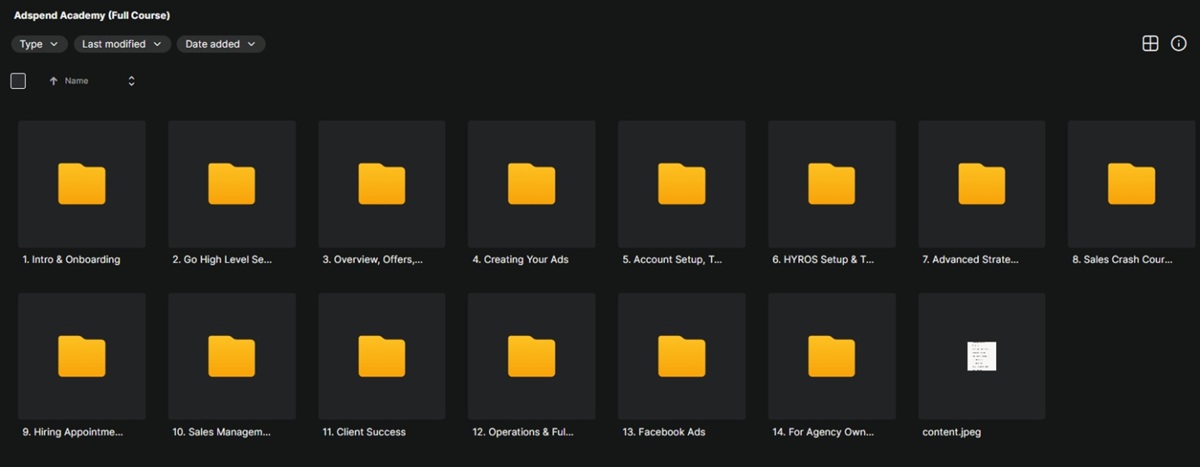1200x467 pixels.
Task: Toggle sort order arrows next to Name
Action: pos(131,81)
